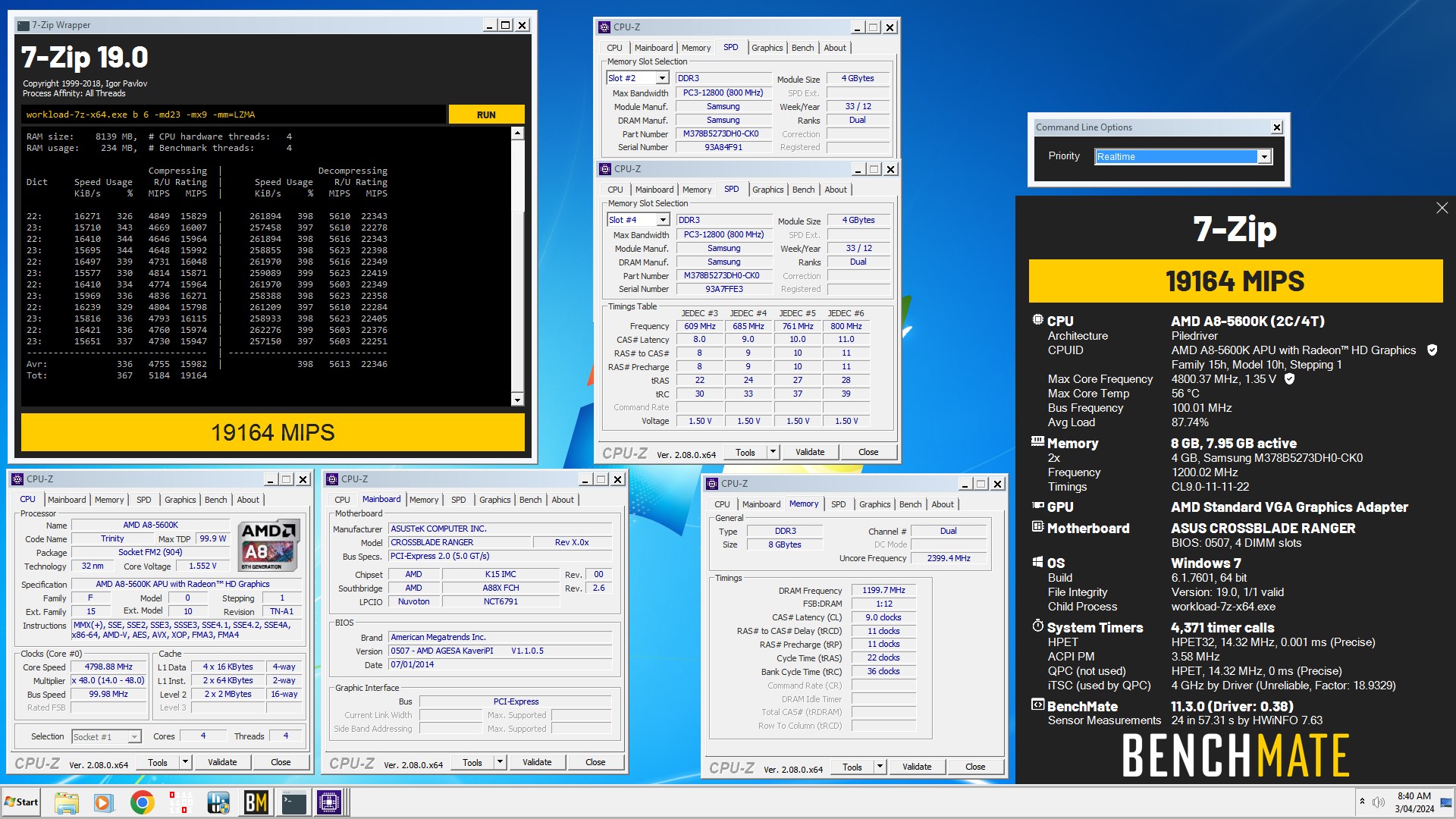Click the DRAM Frequency 1199.7 MHz value

tap(883, 590)
